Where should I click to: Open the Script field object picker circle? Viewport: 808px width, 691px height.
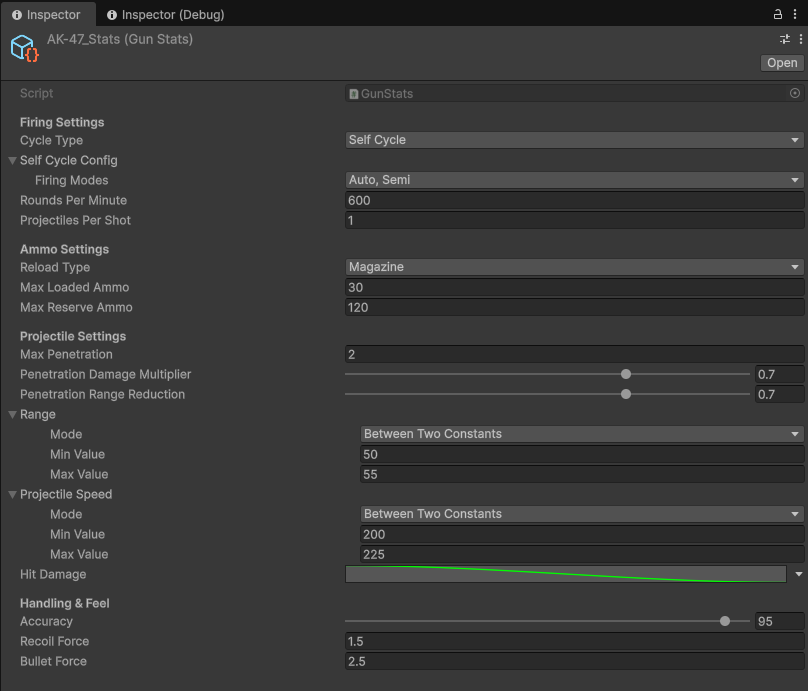(x=795, y=93)
